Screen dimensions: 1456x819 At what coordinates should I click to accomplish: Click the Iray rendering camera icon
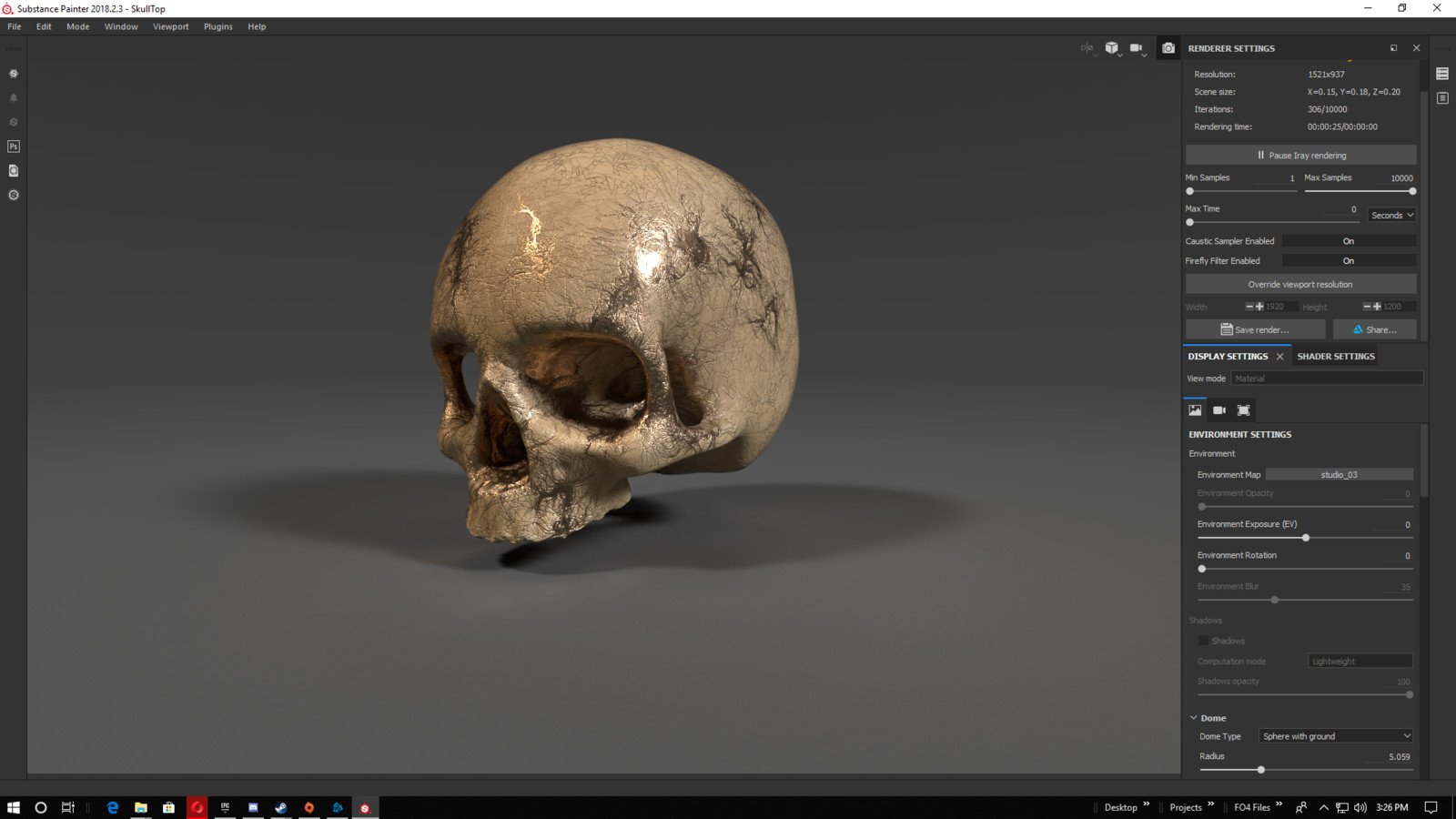coord(1168,48)
